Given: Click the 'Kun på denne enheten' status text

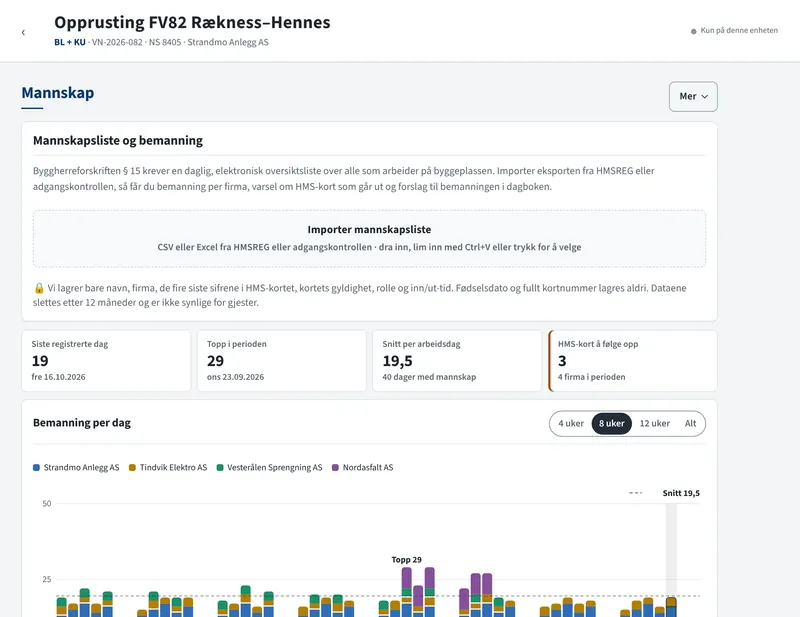Looking at the screenshot, I should [x=739, y=31].
